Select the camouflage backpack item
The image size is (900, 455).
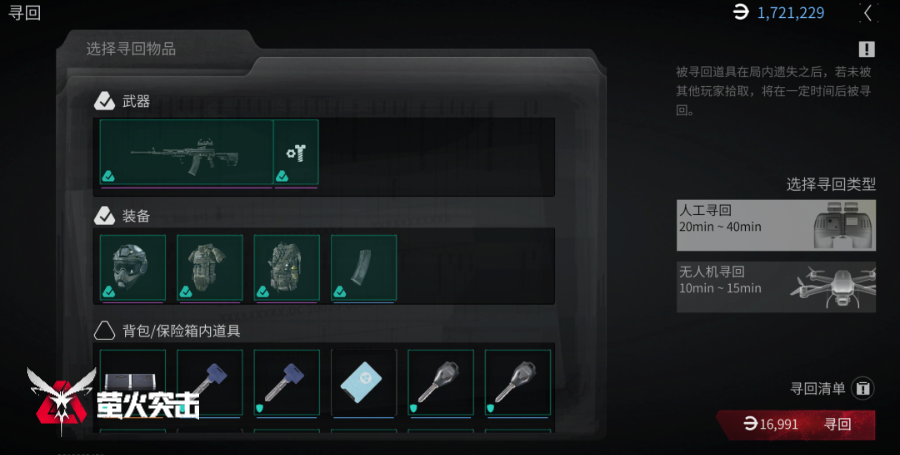286,267
